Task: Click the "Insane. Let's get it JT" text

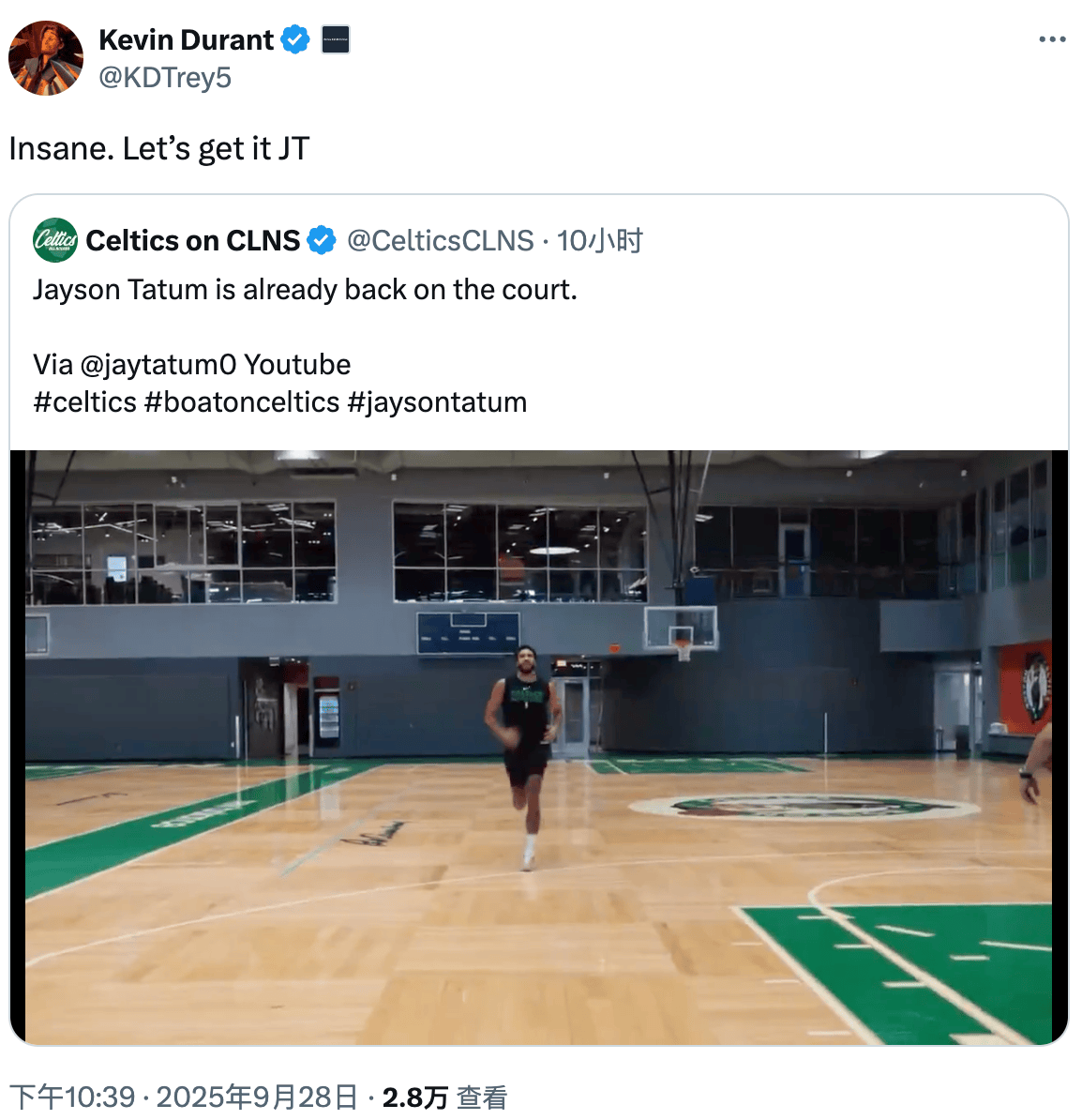Action: pyautogui.click(x=158, y=149)
